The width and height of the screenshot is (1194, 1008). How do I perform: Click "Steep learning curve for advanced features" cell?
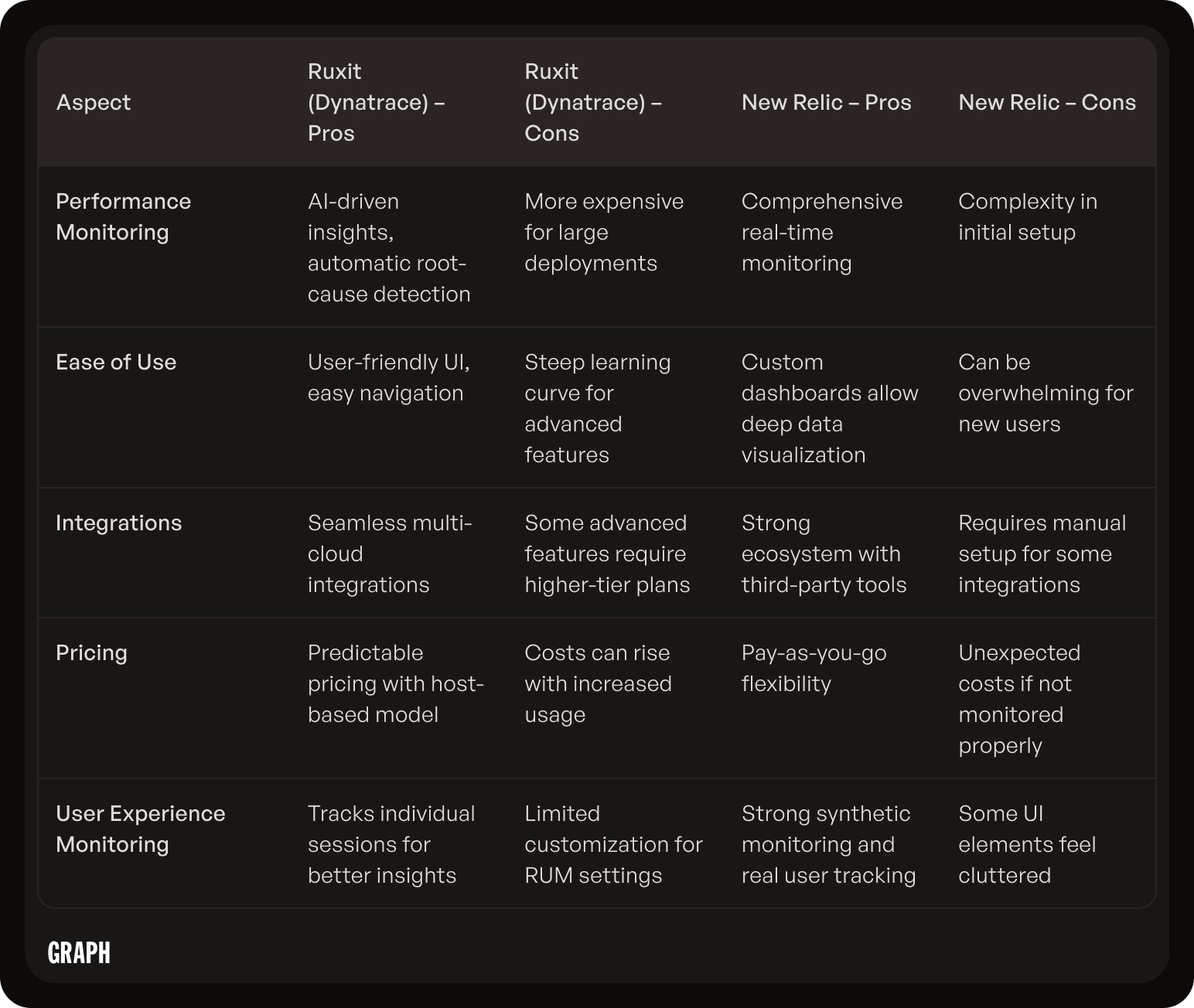pos(598,408)
